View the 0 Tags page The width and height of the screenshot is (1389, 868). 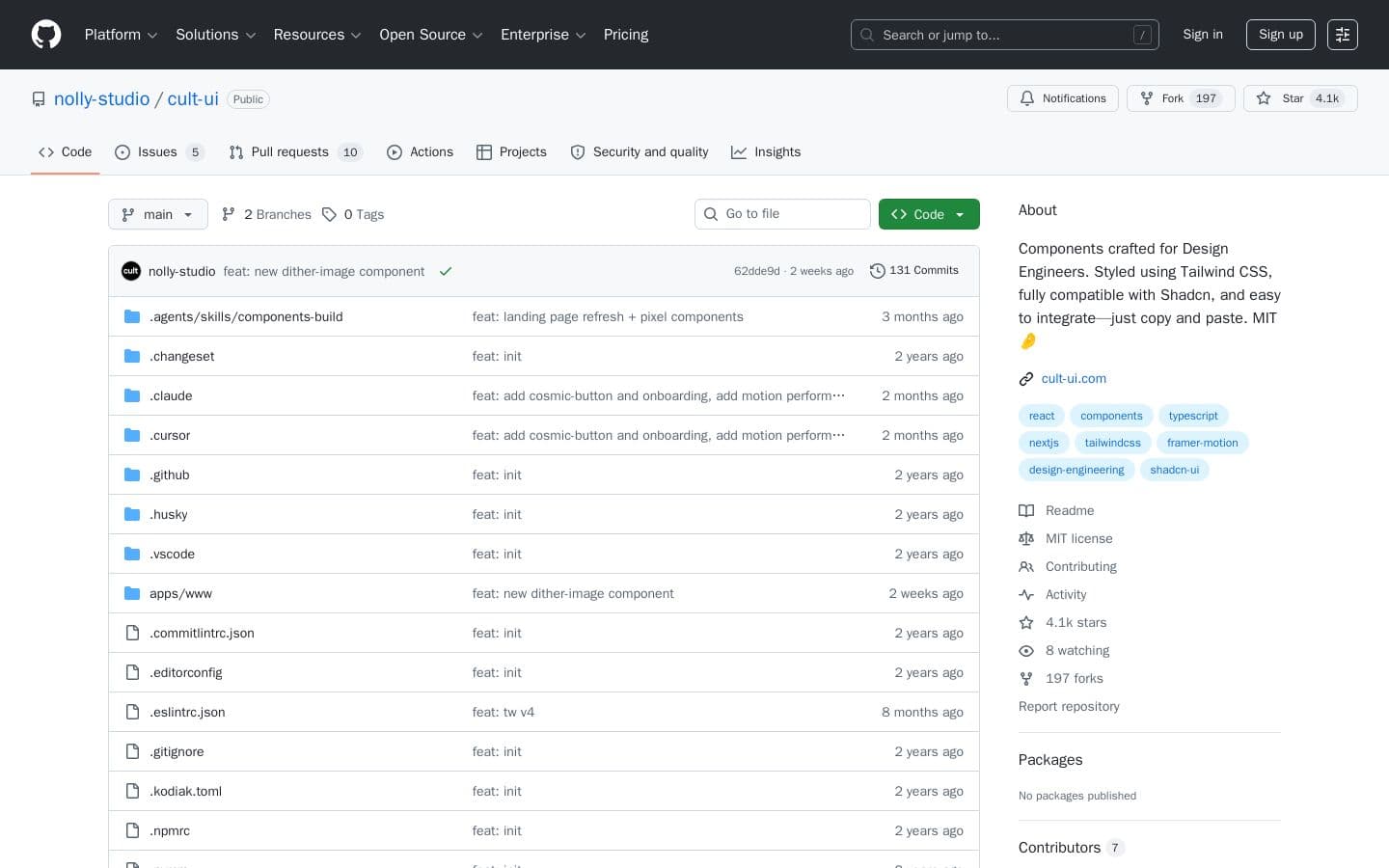pos(353,214)
